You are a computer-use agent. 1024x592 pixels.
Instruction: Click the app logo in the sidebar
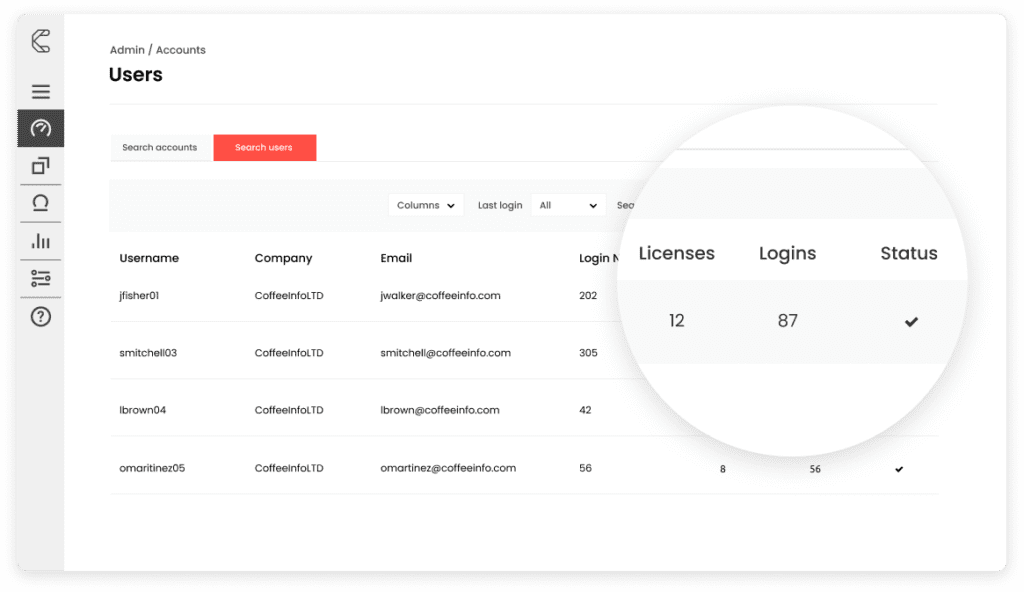point(40,41)
